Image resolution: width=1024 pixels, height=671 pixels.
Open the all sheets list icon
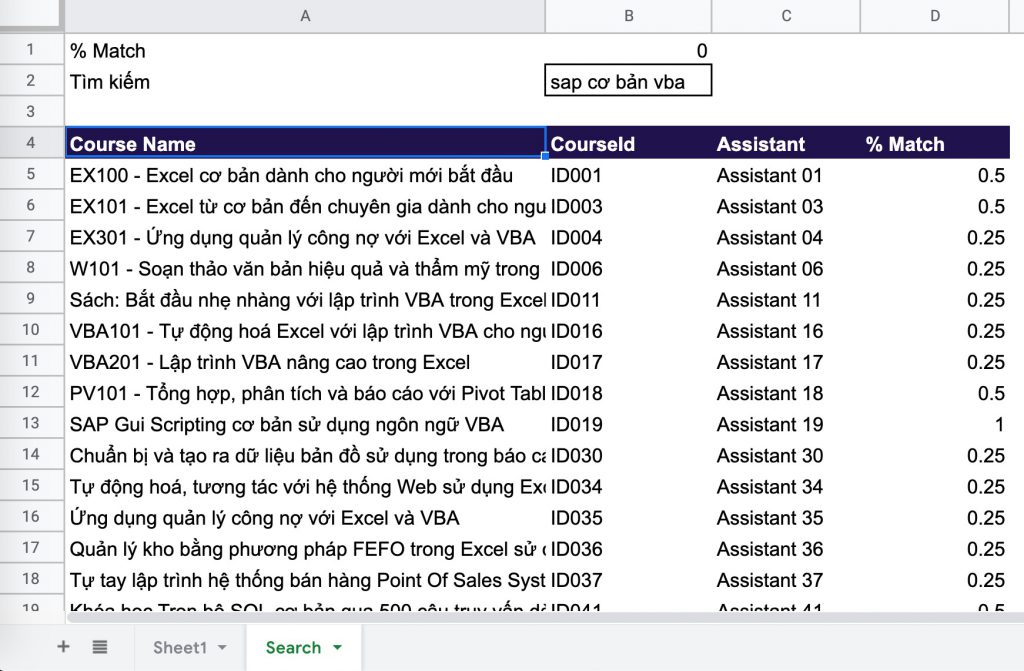click(100, 647)
